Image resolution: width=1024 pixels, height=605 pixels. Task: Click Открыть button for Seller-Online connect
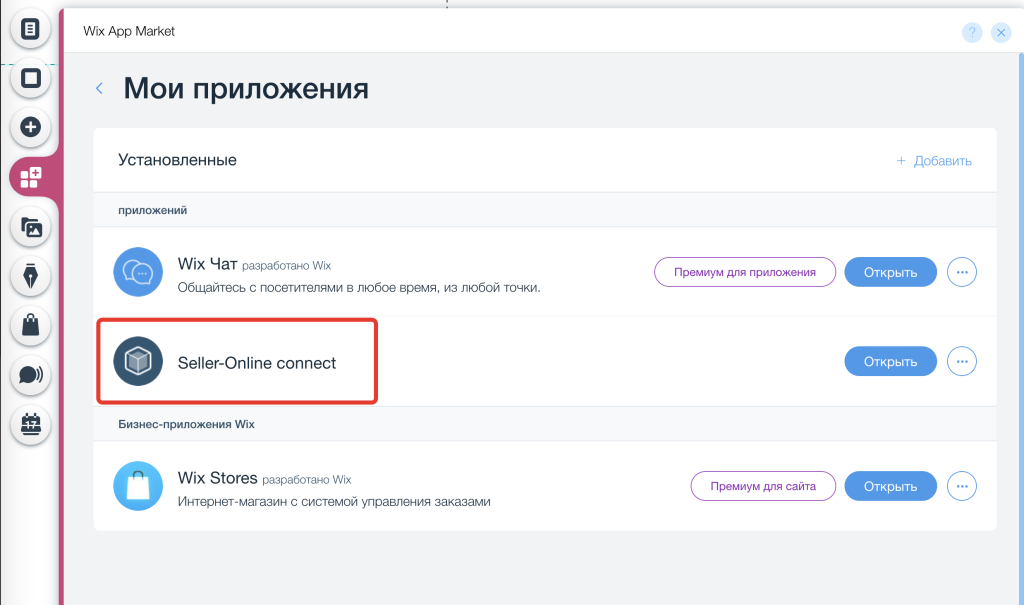point(890,361)
